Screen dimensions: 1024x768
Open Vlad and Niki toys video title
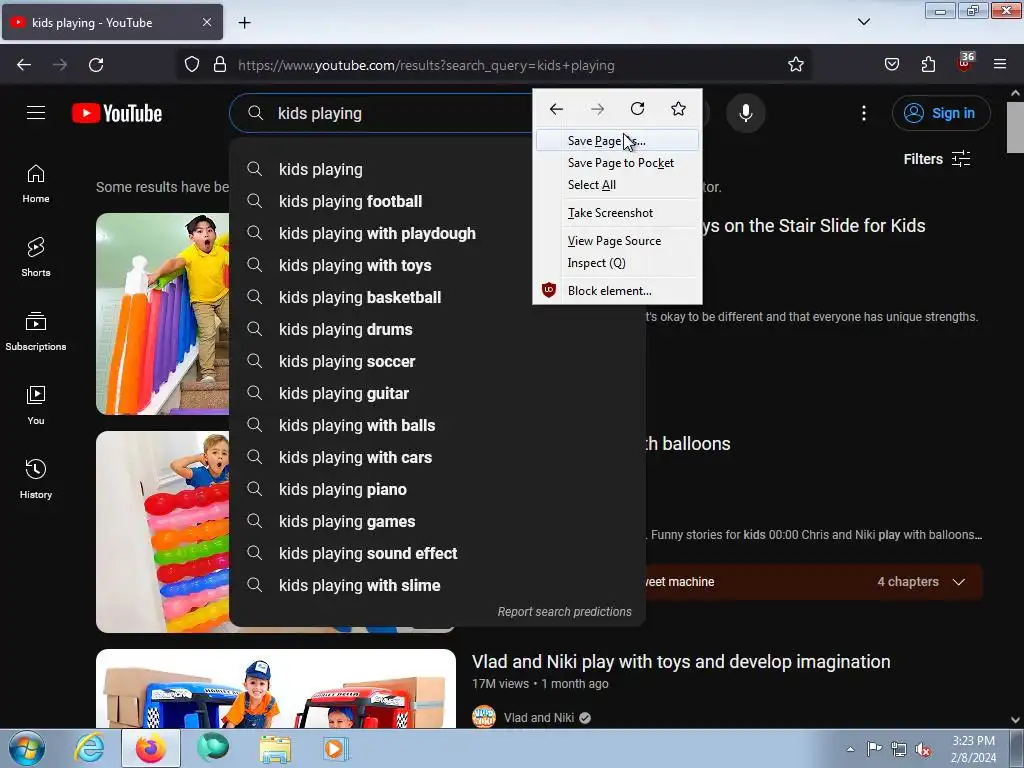coord(680,662)
